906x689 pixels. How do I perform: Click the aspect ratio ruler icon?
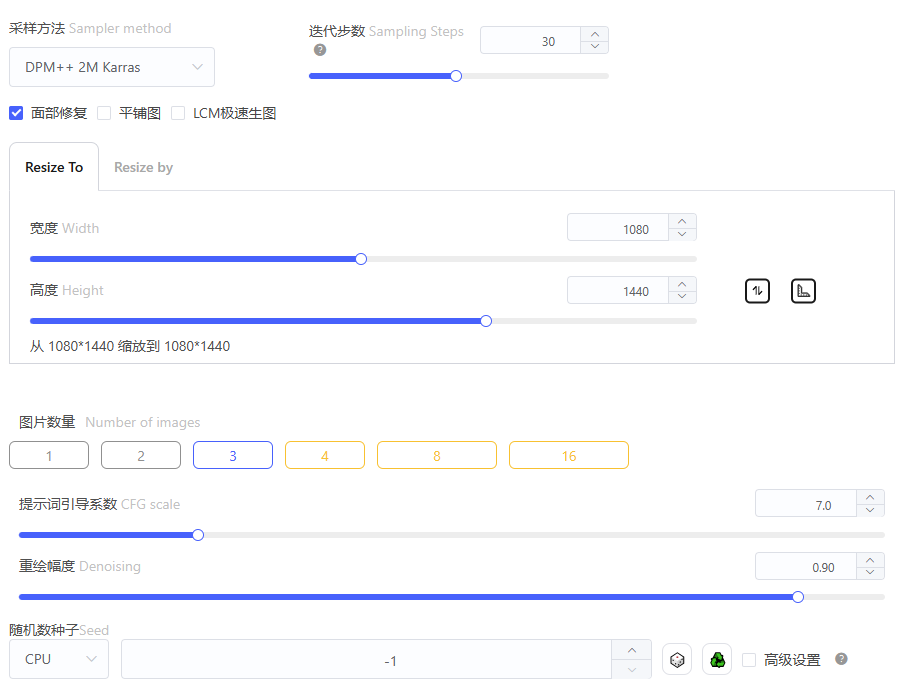[803, 291]
